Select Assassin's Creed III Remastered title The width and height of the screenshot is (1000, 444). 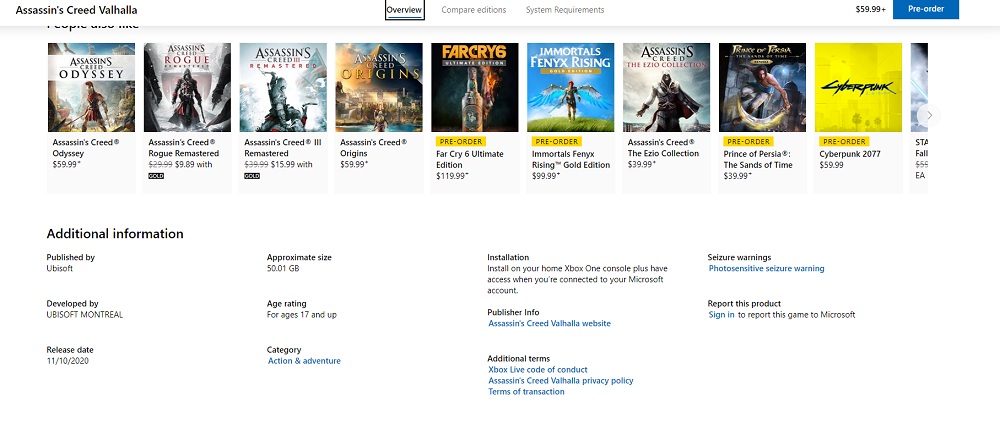pos(283,148)
